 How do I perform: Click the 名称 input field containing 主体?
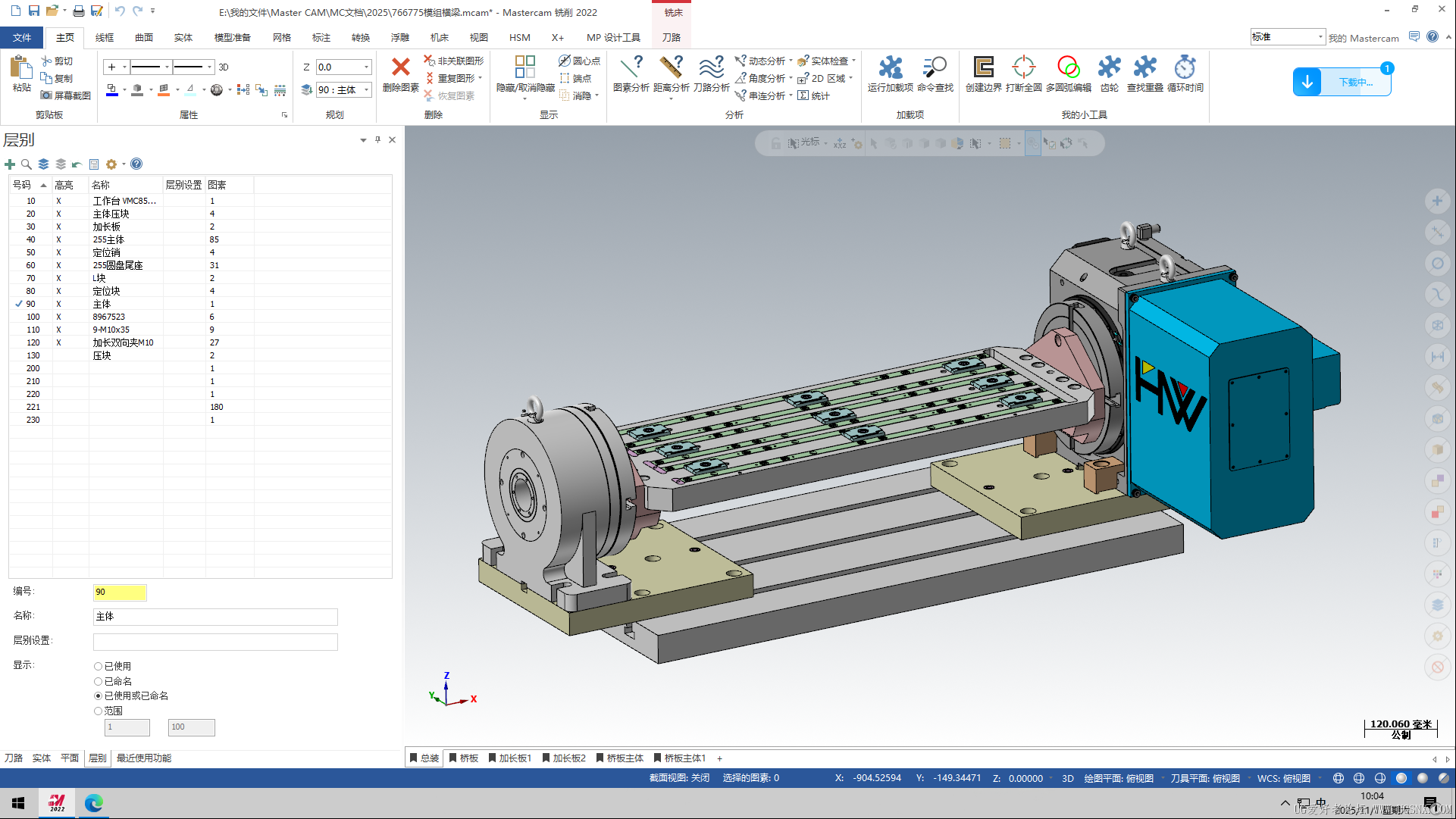[215, 617]
